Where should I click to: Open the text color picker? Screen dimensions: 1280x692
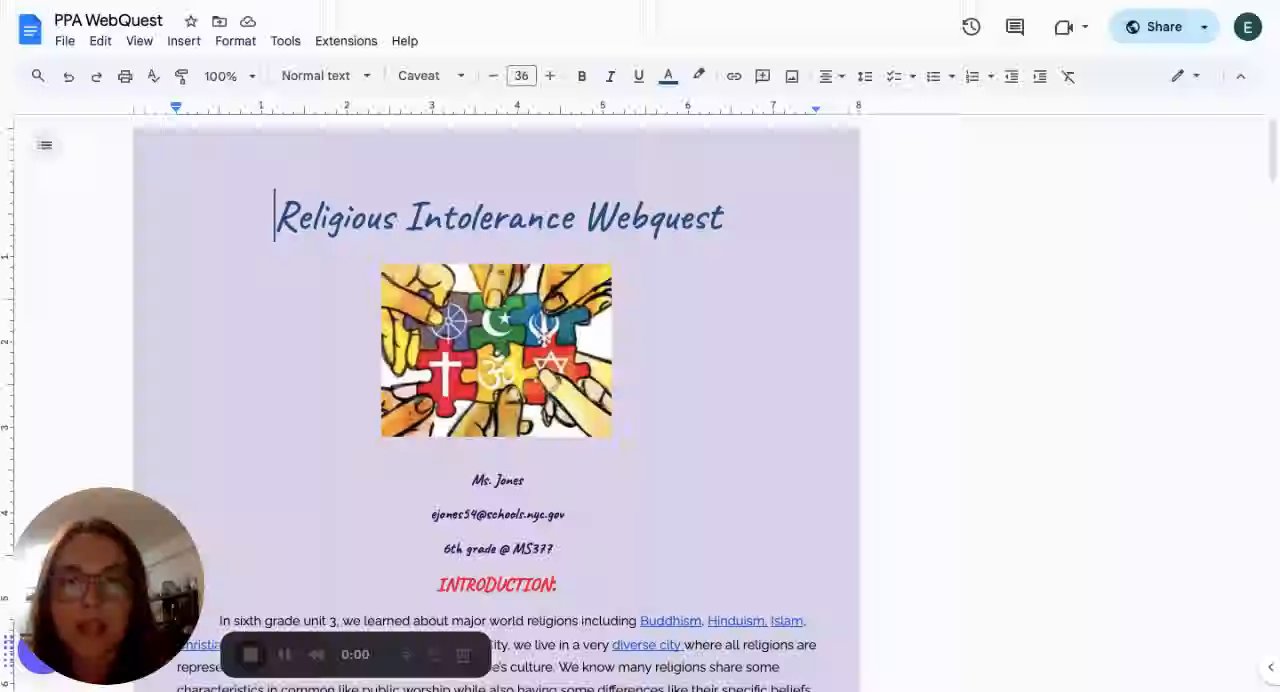pyautogui.click(x=668, y=76)
